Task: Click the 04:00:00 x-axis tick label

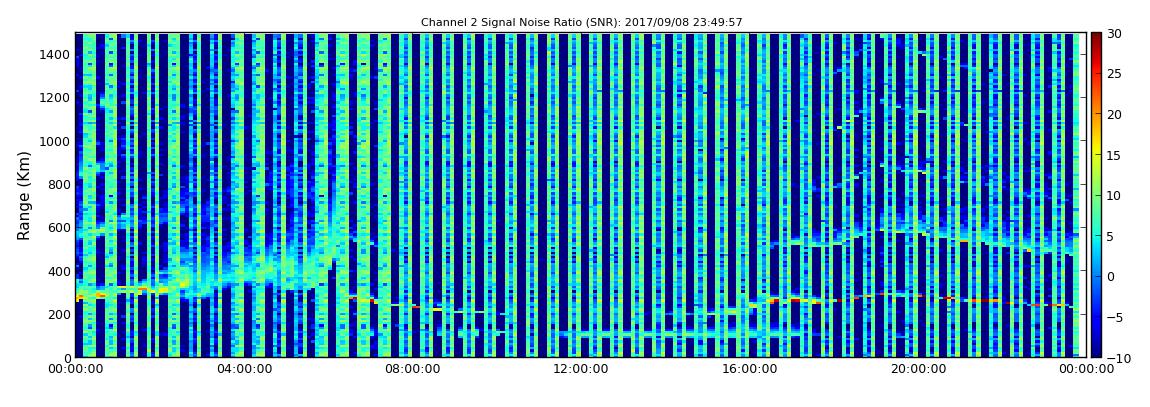Action: click(x=244, y=370)
